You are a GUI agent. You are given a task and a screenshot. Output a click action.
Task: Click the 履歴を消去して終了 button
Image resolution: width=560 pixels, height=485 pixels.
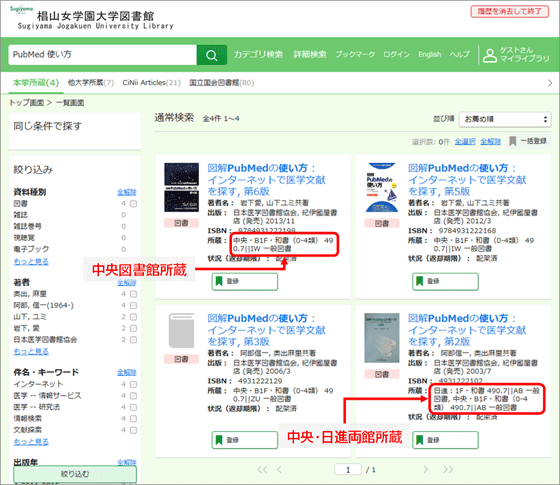point(510,11)
